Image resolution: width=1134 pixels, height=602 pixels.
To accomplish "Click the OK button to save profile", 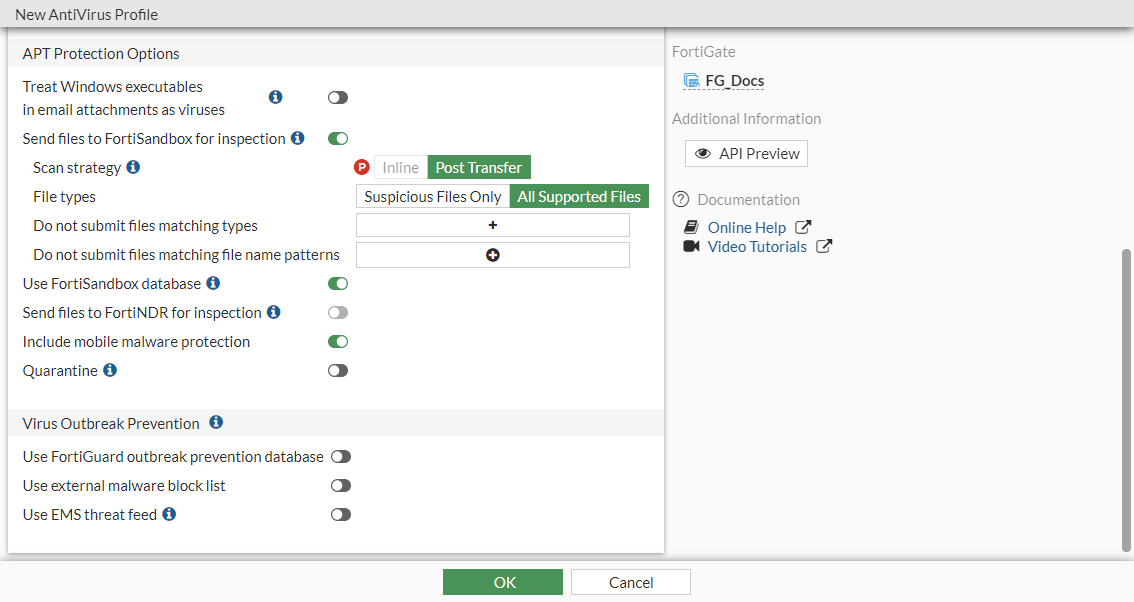I will pos(503,581).
